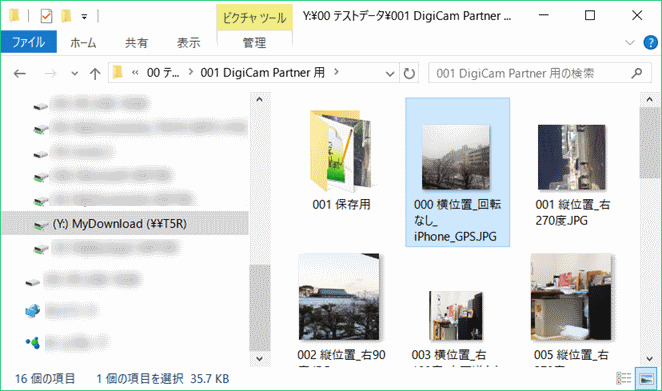
Task: Select the 001 縦位置_右270度.JPG thumbnail
Action: (572, 157)
